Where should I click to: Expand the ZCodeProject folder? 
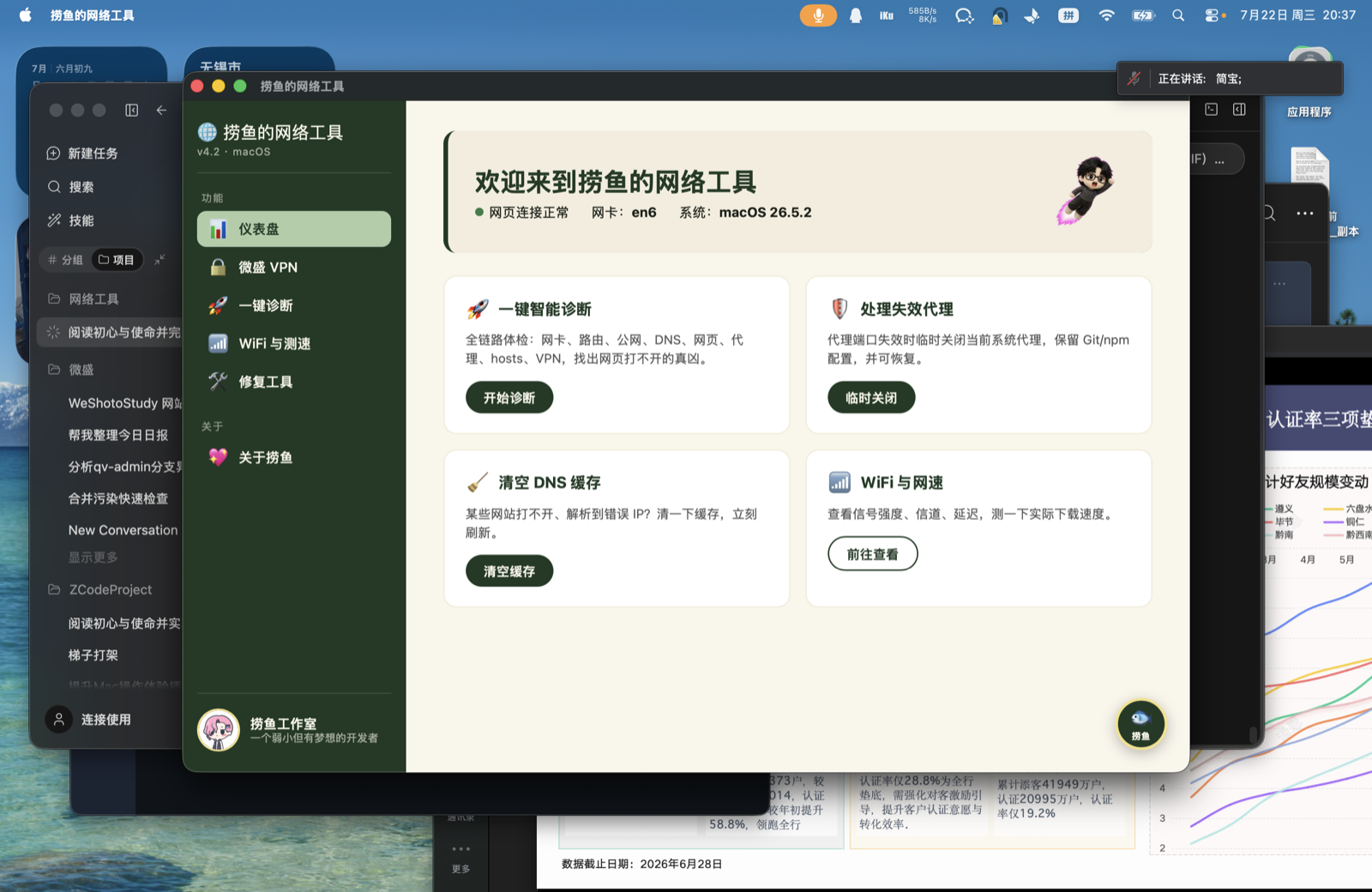pyautogui.click(x=110, y=590)
